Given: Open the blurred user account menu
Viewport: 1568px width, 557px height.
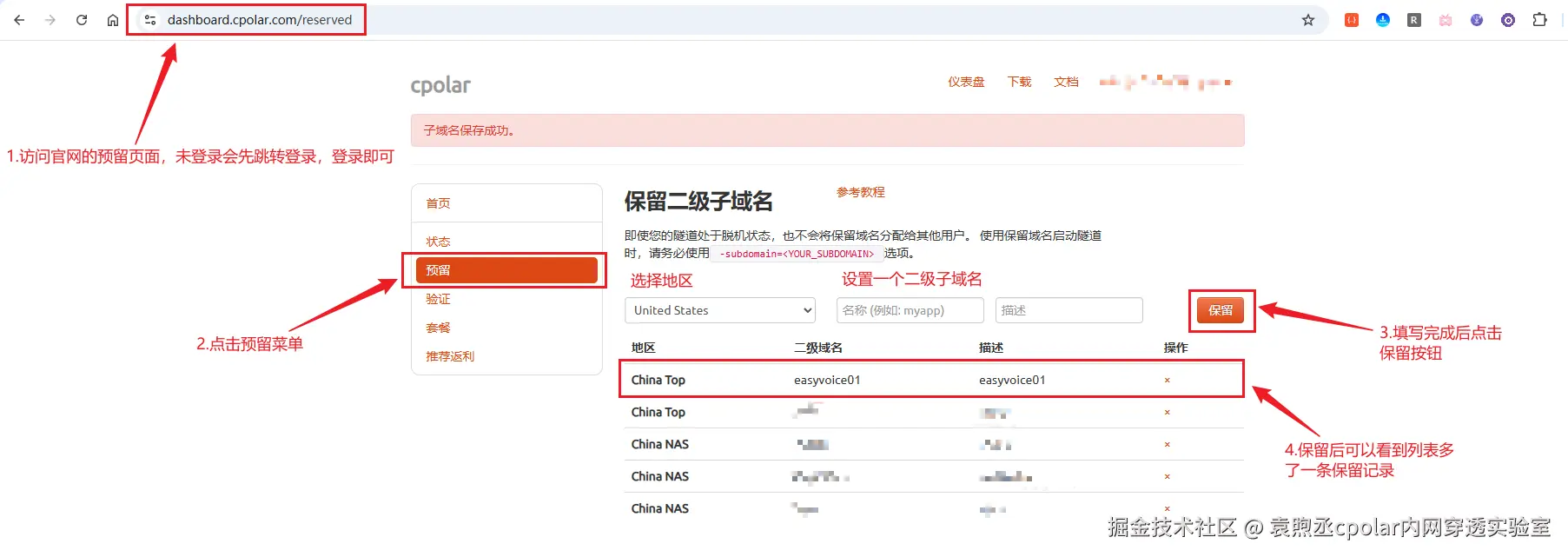Looking at the screenshot, I should 1165,82.
